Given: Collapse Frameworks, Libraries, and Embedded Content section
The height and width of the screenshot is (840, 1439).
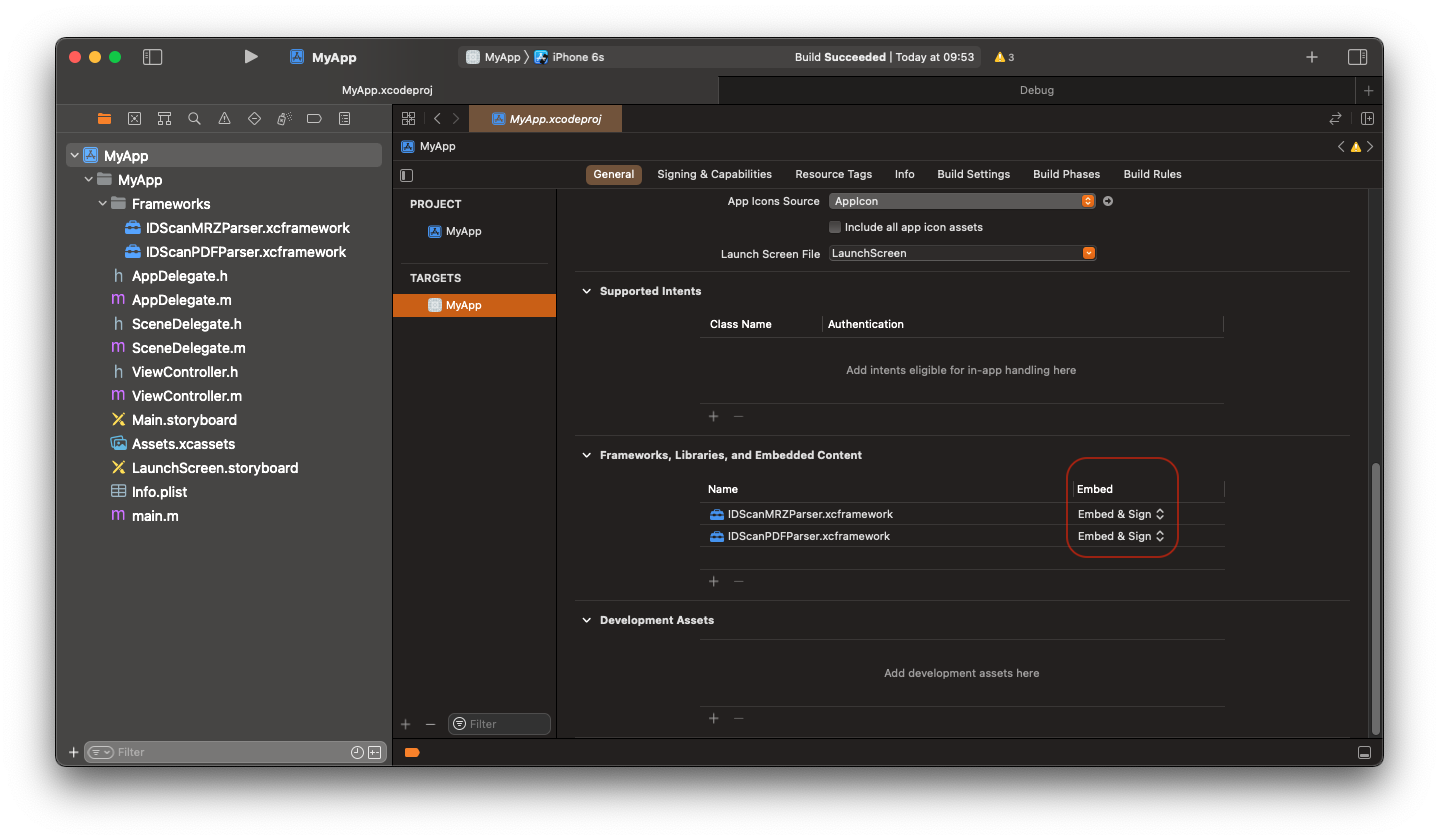Looking at the screenshot, I should (x=587, y=455).
